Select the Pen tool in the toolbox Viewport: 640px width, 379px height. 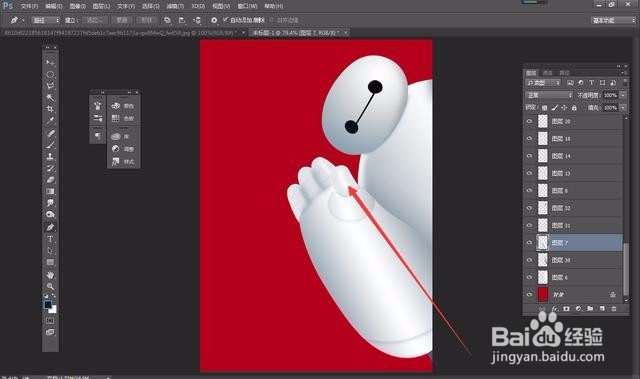pyautogui.click(x=50, y=227)
